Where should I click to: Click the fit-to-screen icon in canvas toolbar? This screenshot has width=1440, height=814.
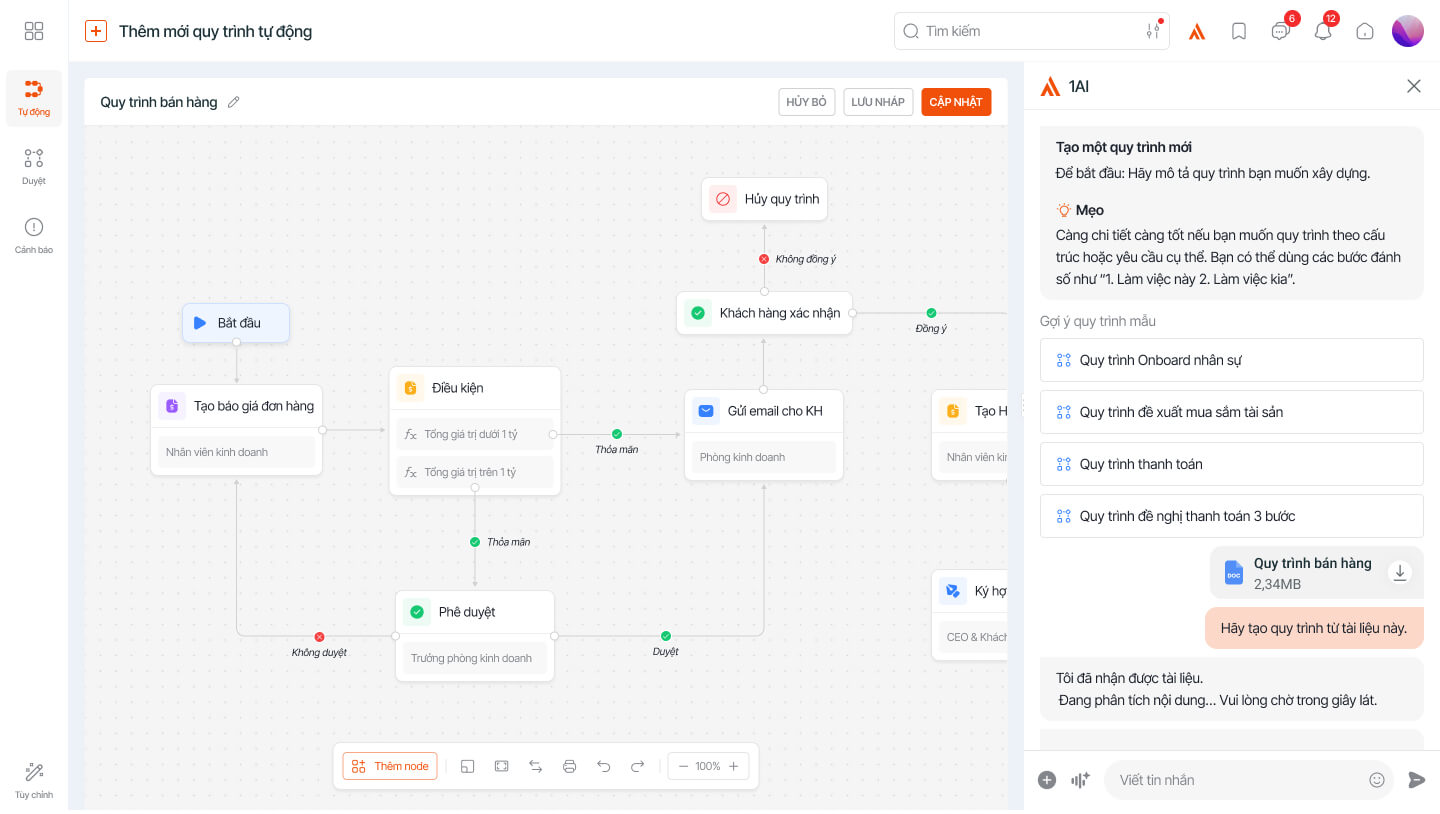tap(501, 766)
